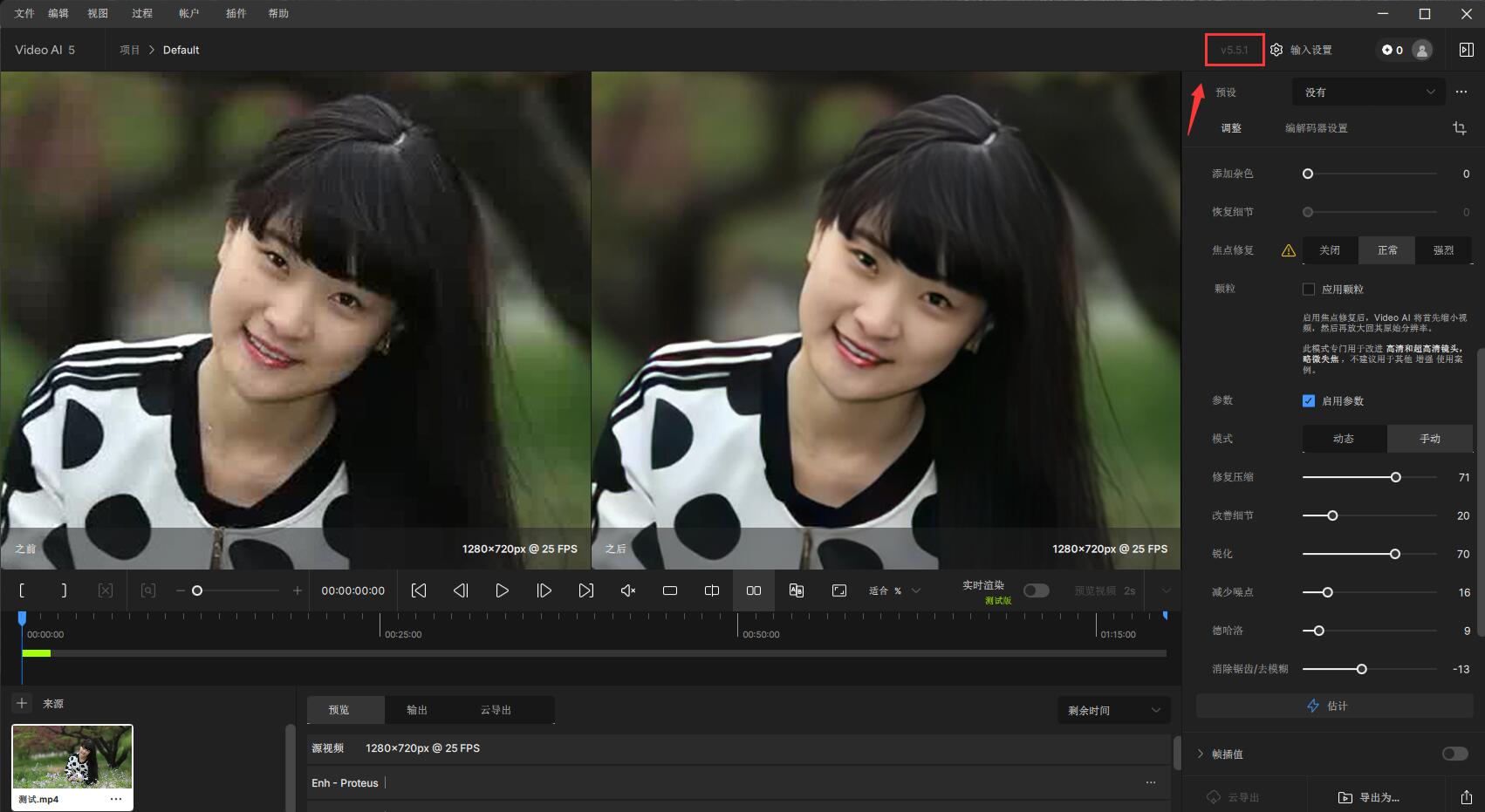This screenshot has width=1485, height=812.
Task: Select the 调整 tab
Action: click(1231, 128)
